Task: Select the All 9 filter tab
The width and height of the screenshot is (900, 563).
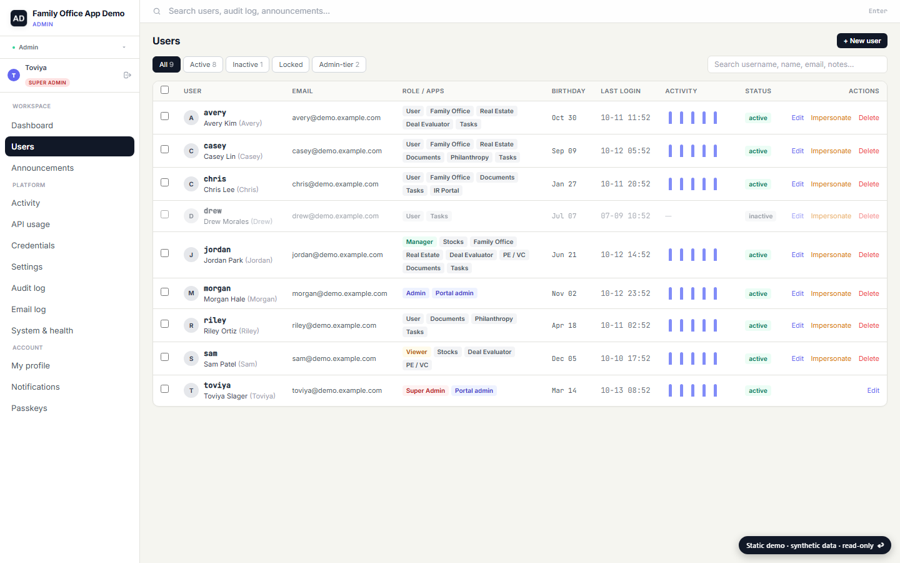Action: [166, 64]
